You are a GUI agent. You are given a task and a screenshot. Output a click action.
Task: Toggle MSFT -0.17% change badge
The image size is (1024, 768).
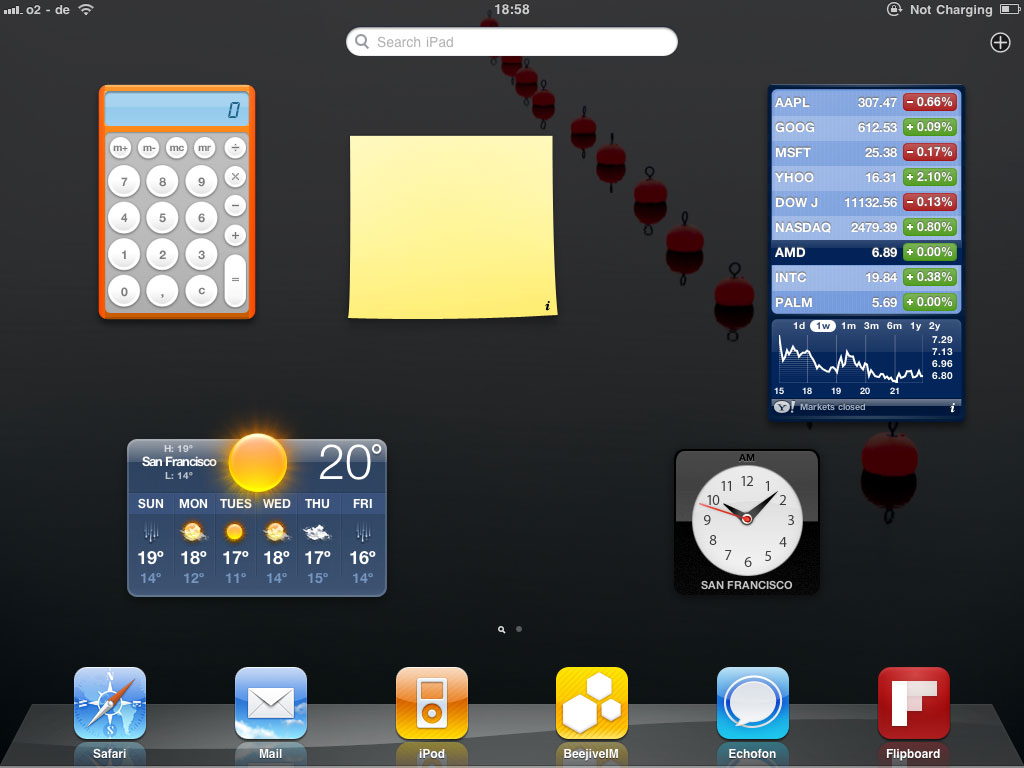click(930, 152)
